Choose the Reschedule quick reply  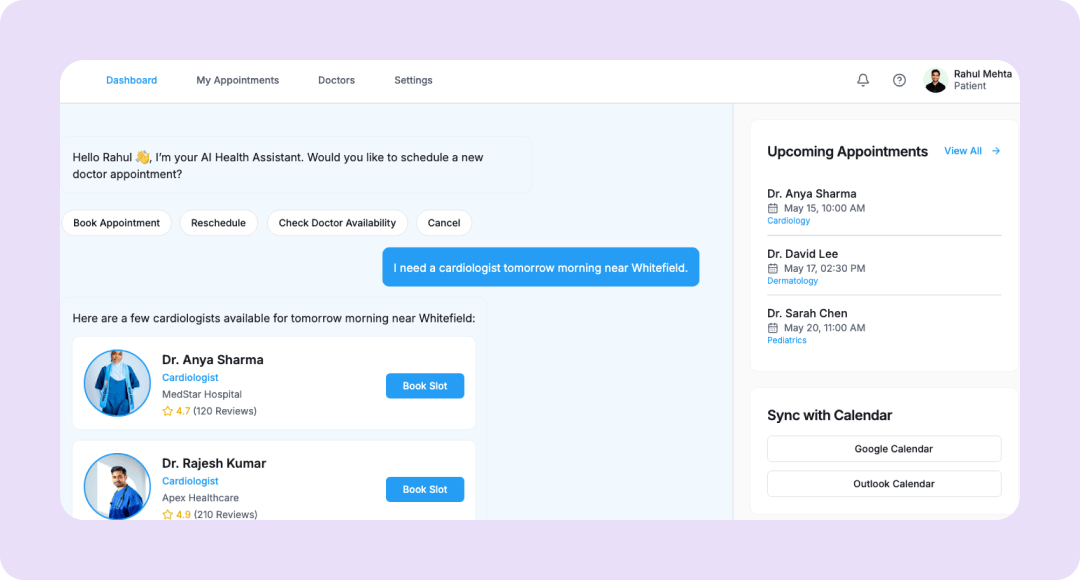(x=218, y=223)
